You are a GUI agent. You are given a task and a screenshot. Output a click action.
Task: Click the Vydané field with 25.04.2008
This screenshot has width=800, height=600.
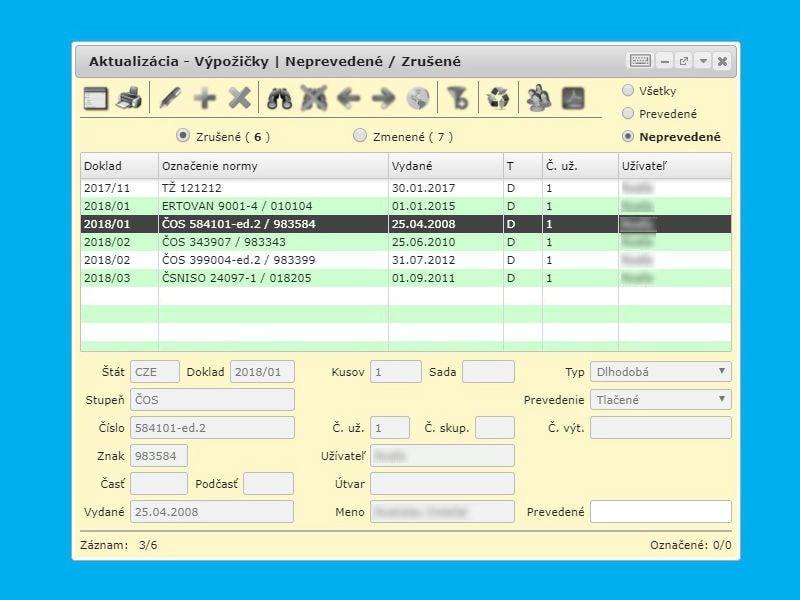212,512
